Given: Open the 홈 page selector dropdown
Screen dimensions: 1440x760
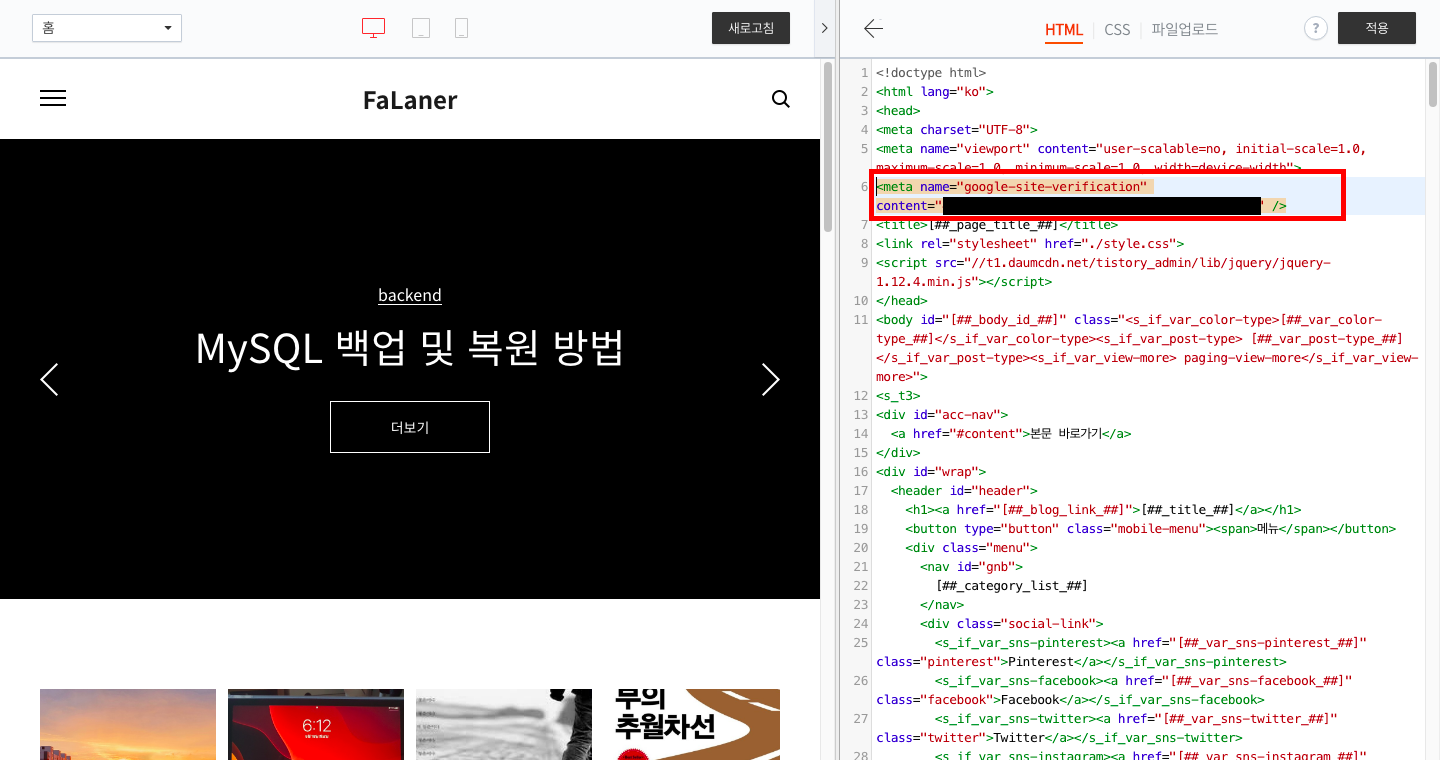Looking at the screenshot, I should [106, 28].
